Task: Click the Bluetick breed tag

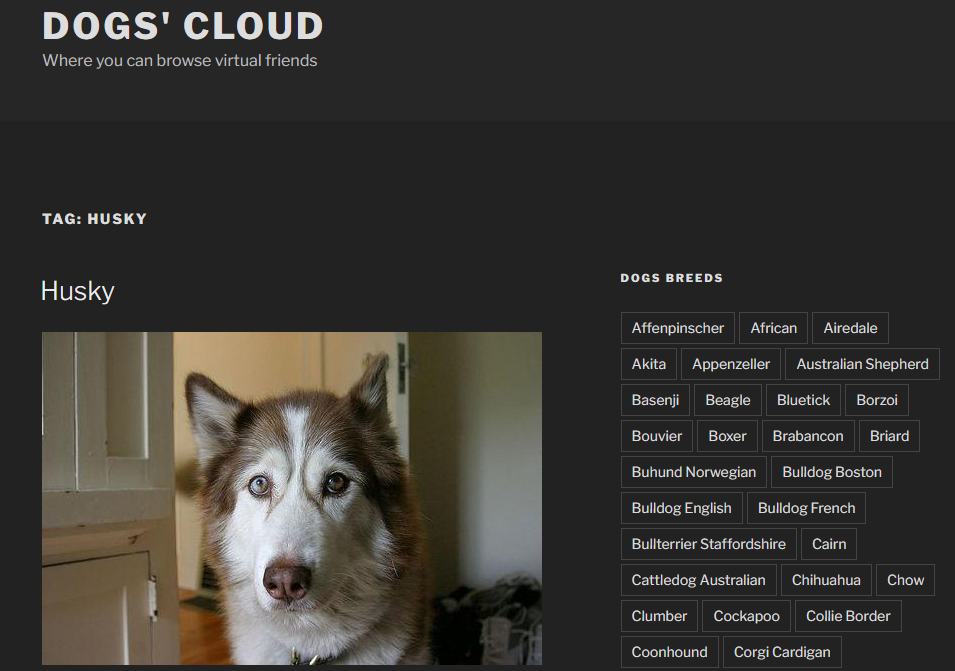Action: click(x=803, y=399)
